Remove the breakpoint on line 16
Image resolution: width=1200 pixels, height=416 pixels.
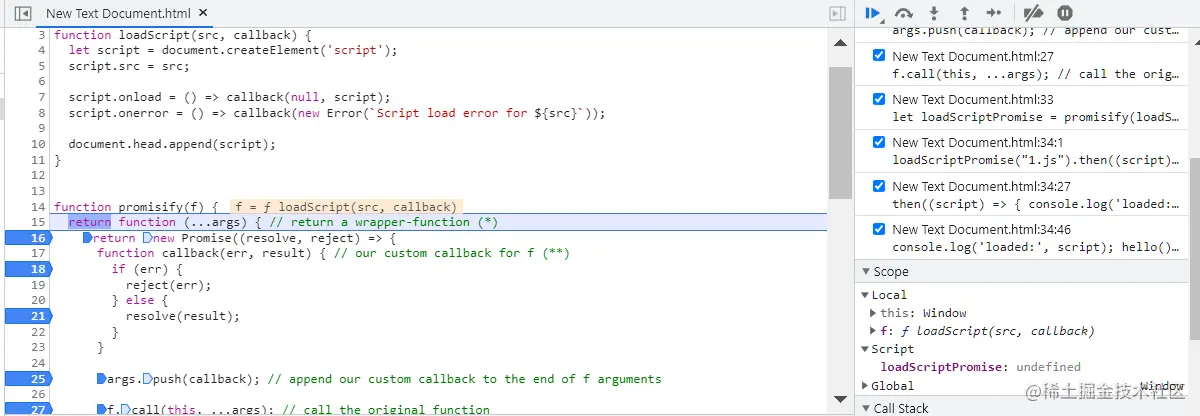point(27,238)
